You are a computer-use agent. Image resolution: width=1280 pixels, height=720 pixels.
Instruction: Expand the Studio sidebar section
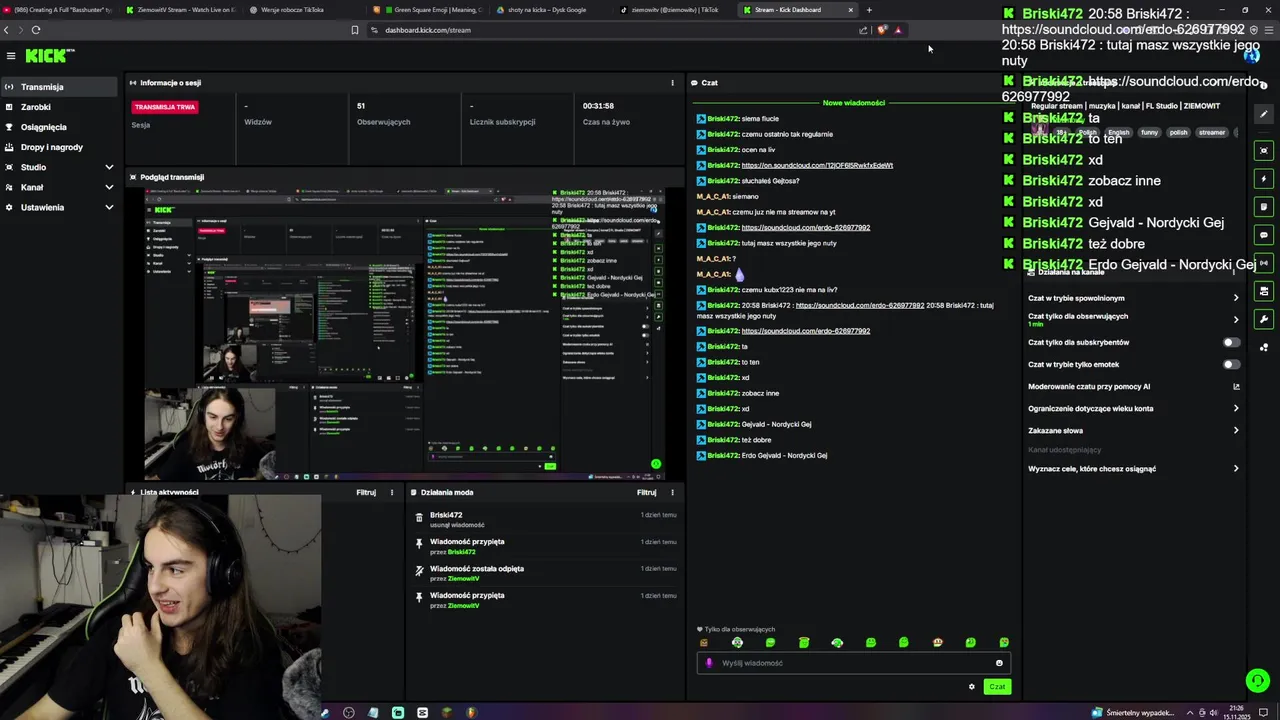click(60, 167)
